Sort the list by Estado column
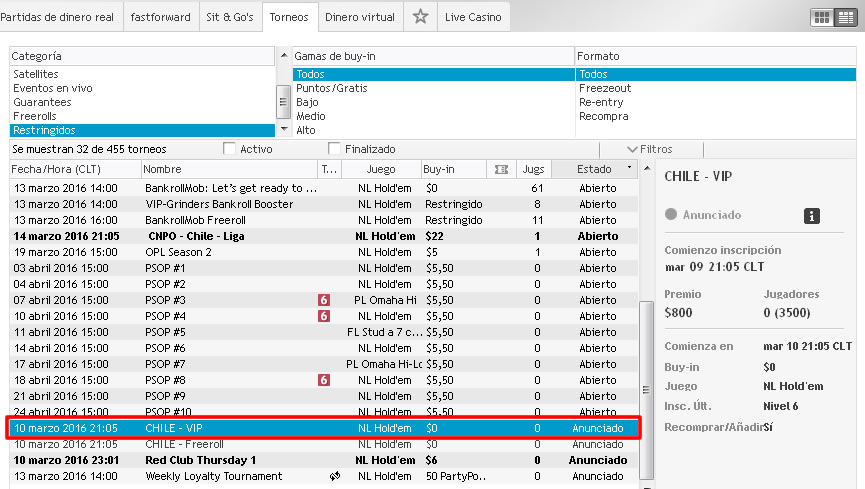865x489 pixels. pyautogui.click(x=596, y=169)
